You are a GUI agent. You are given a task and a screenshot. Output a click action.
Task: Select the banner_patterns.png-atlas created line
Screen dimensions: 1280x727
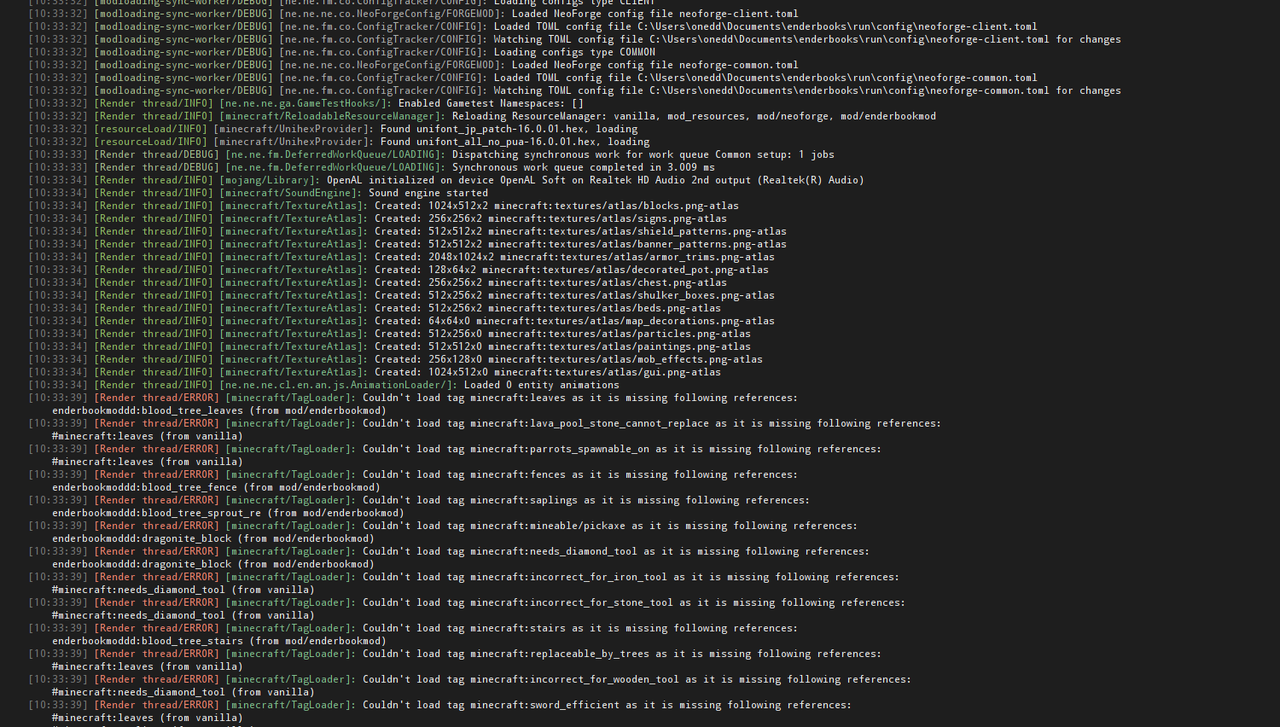407,244
